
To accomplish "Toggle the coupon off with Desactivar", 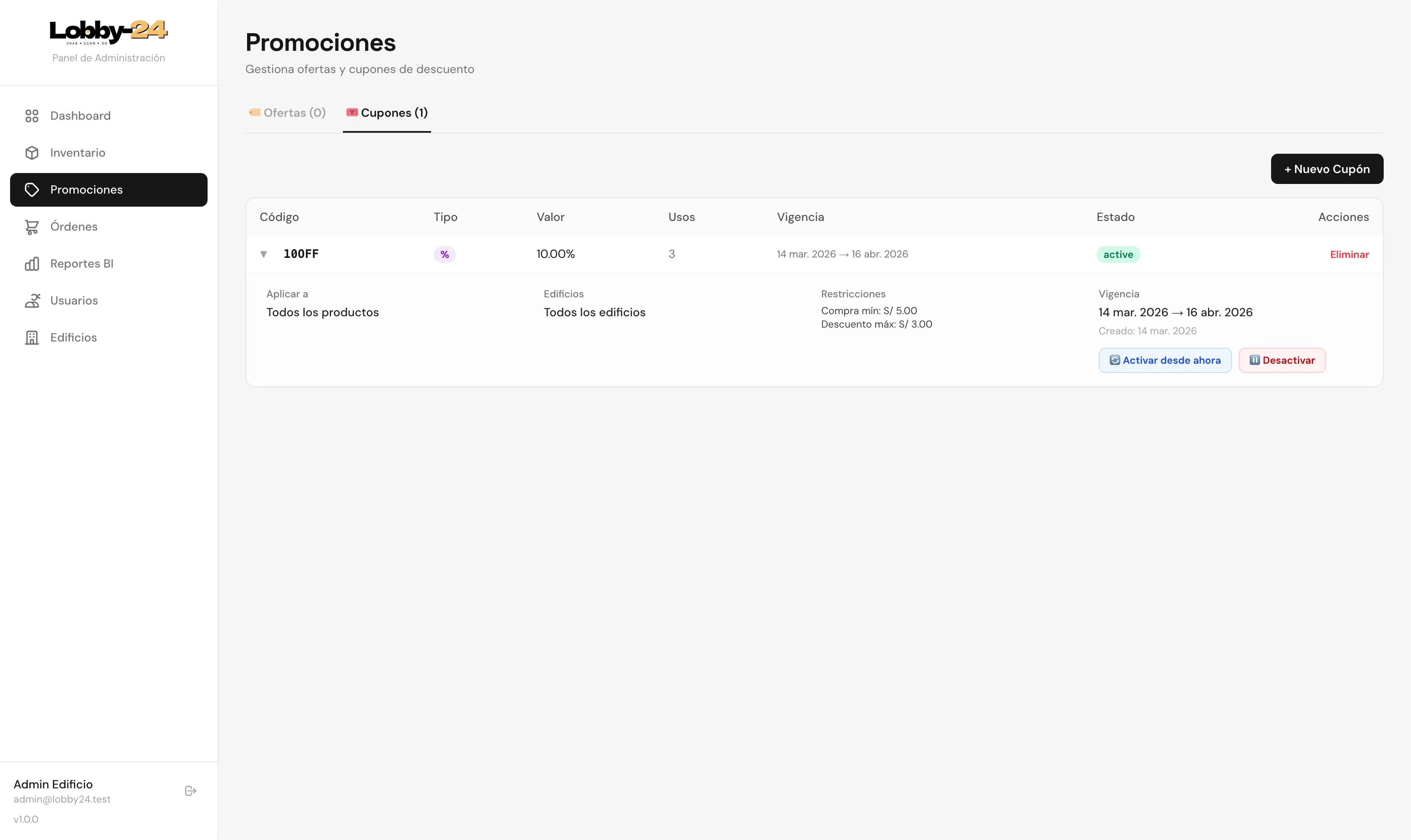I will point(1282,360).
